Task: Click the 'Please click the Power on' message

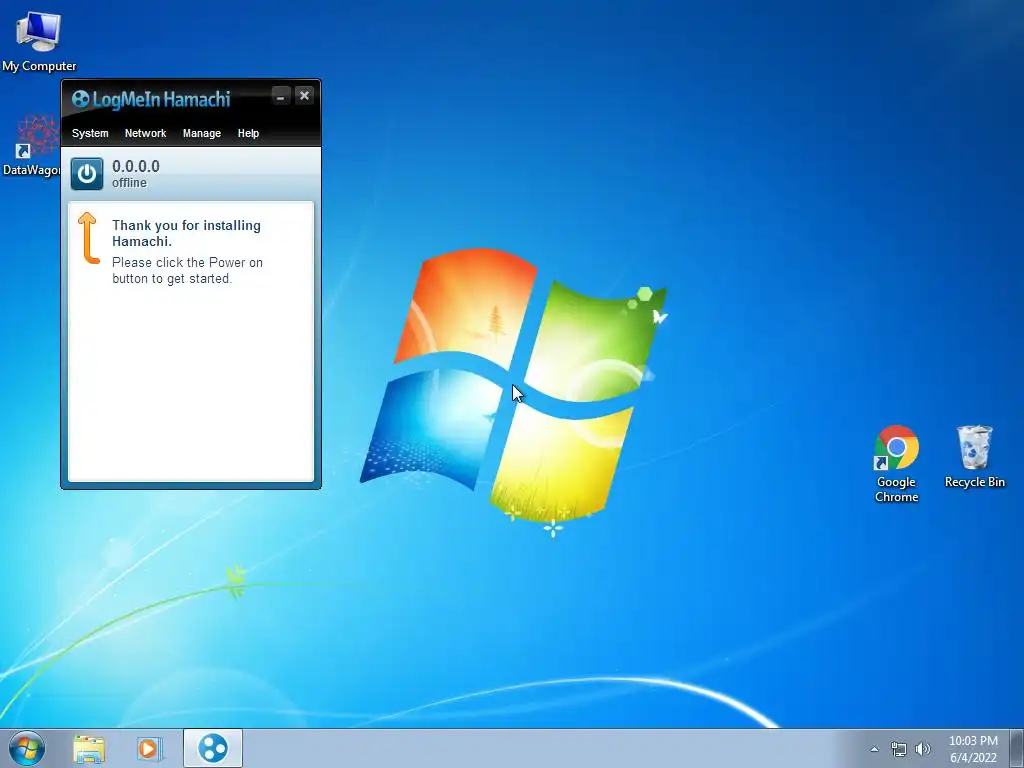Action: click(x=187, y=270)
